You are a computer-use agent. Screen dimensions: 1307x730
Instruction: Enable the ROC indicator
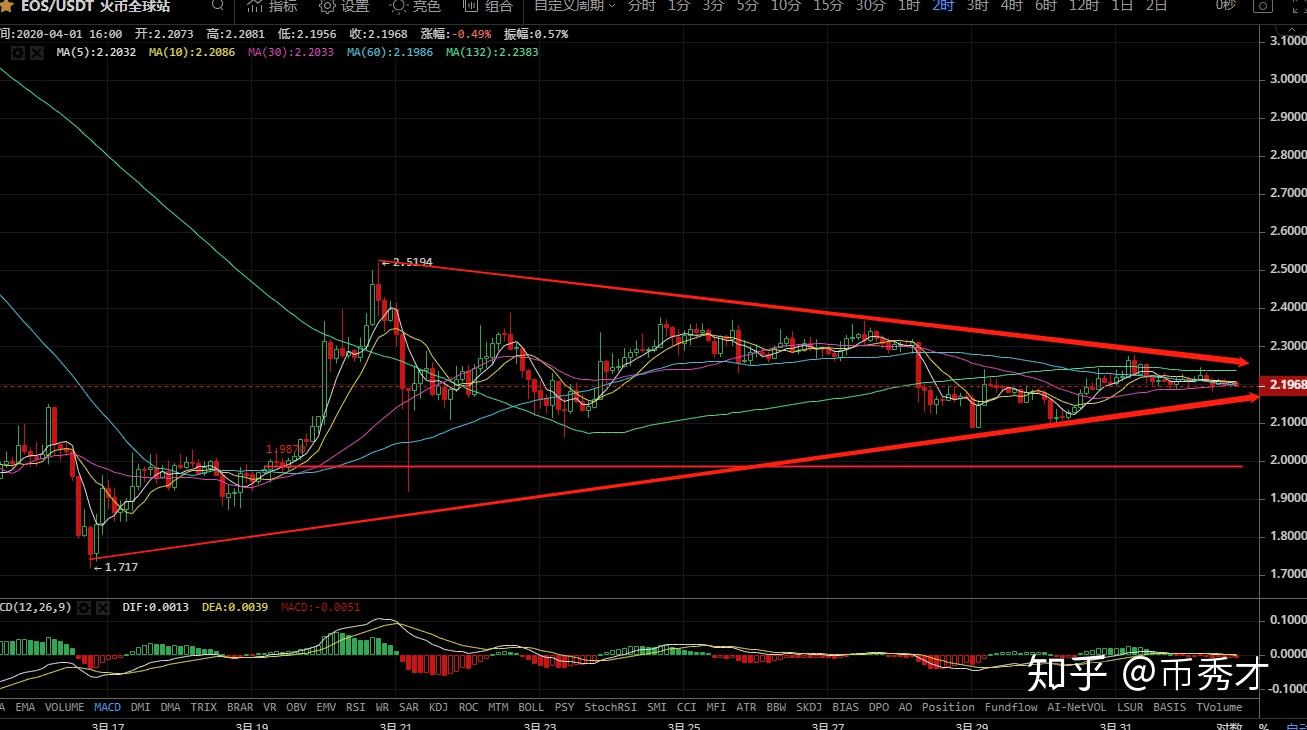coord(468,707)
